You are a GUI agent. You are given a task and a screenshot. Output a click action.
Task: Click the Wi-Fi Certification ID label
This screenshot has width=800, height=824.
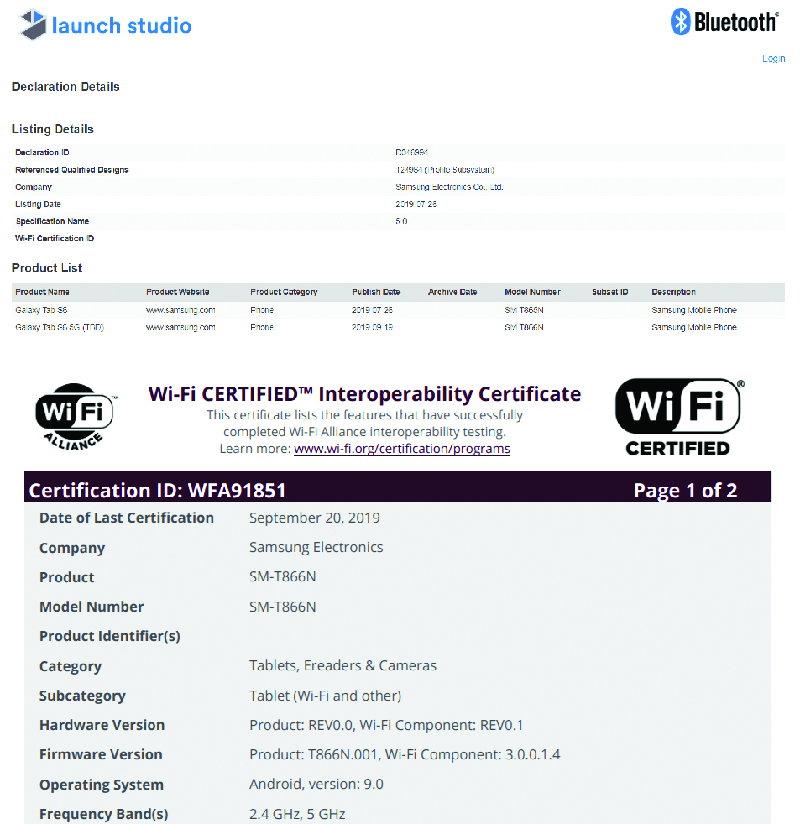coord(55,238)
